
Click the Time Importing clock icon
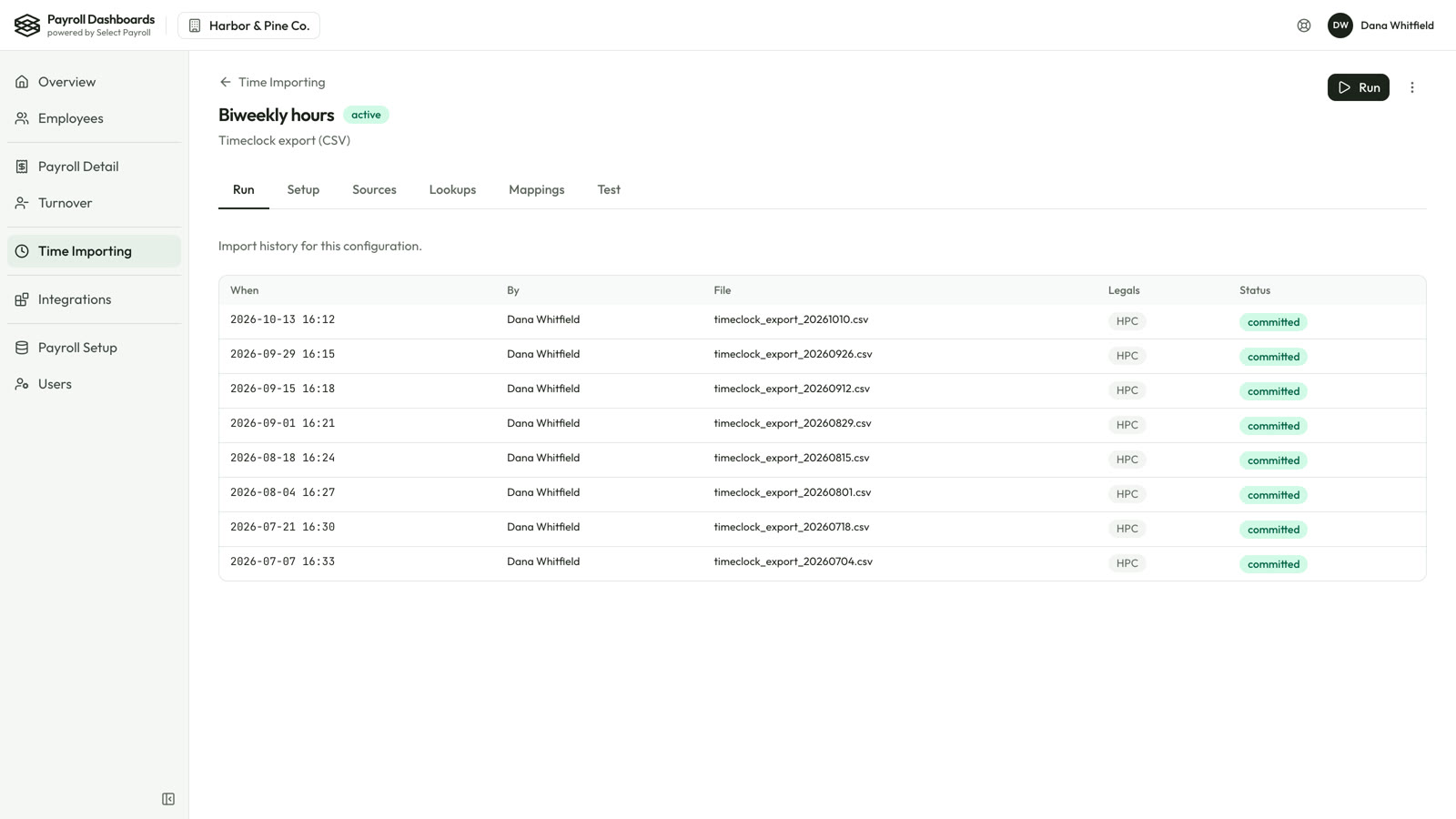click(22, 251)
